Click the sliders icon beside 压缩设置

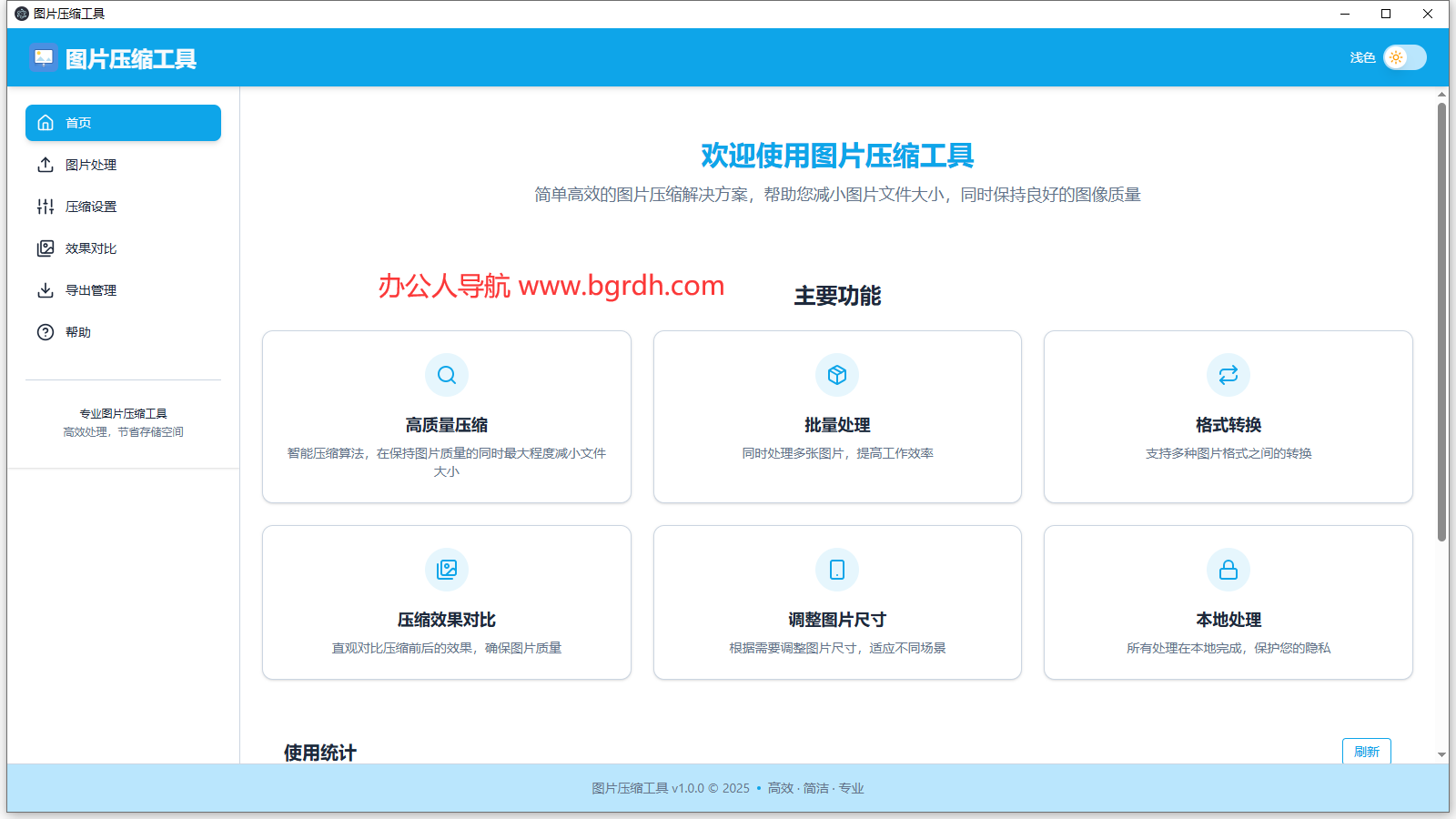[45, 207]
